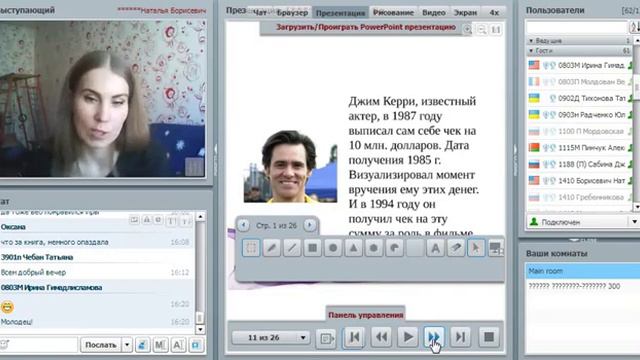Select user 1115М Пинчук in list
This screenshot has width=640, height=360.
(580, 148)
